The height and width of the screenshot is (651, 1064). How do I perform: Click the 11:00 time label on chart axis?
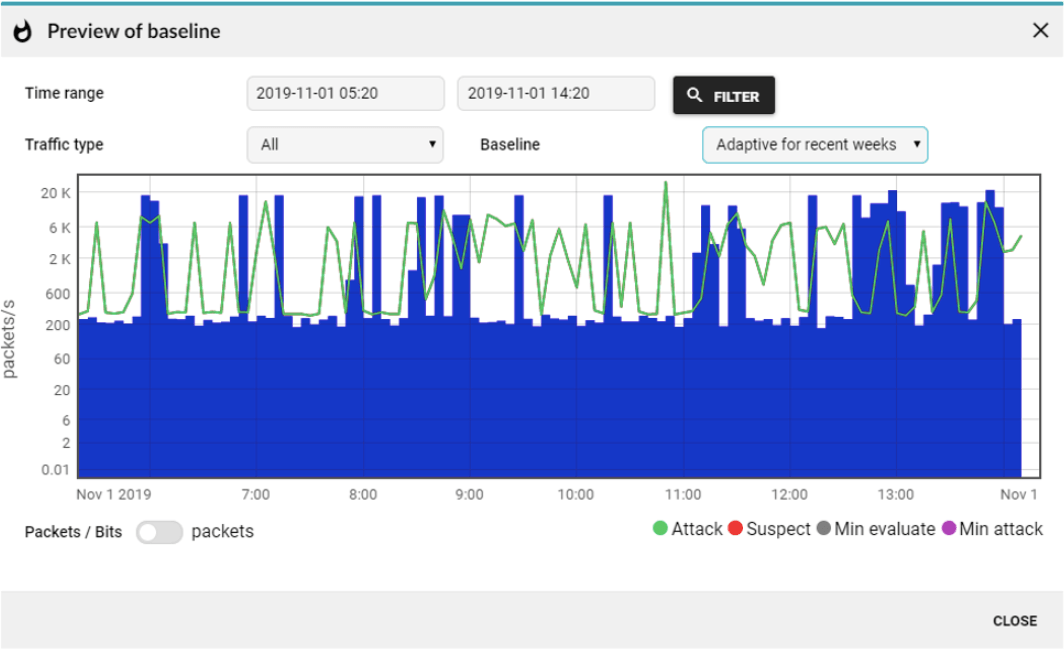coord(683,495)
